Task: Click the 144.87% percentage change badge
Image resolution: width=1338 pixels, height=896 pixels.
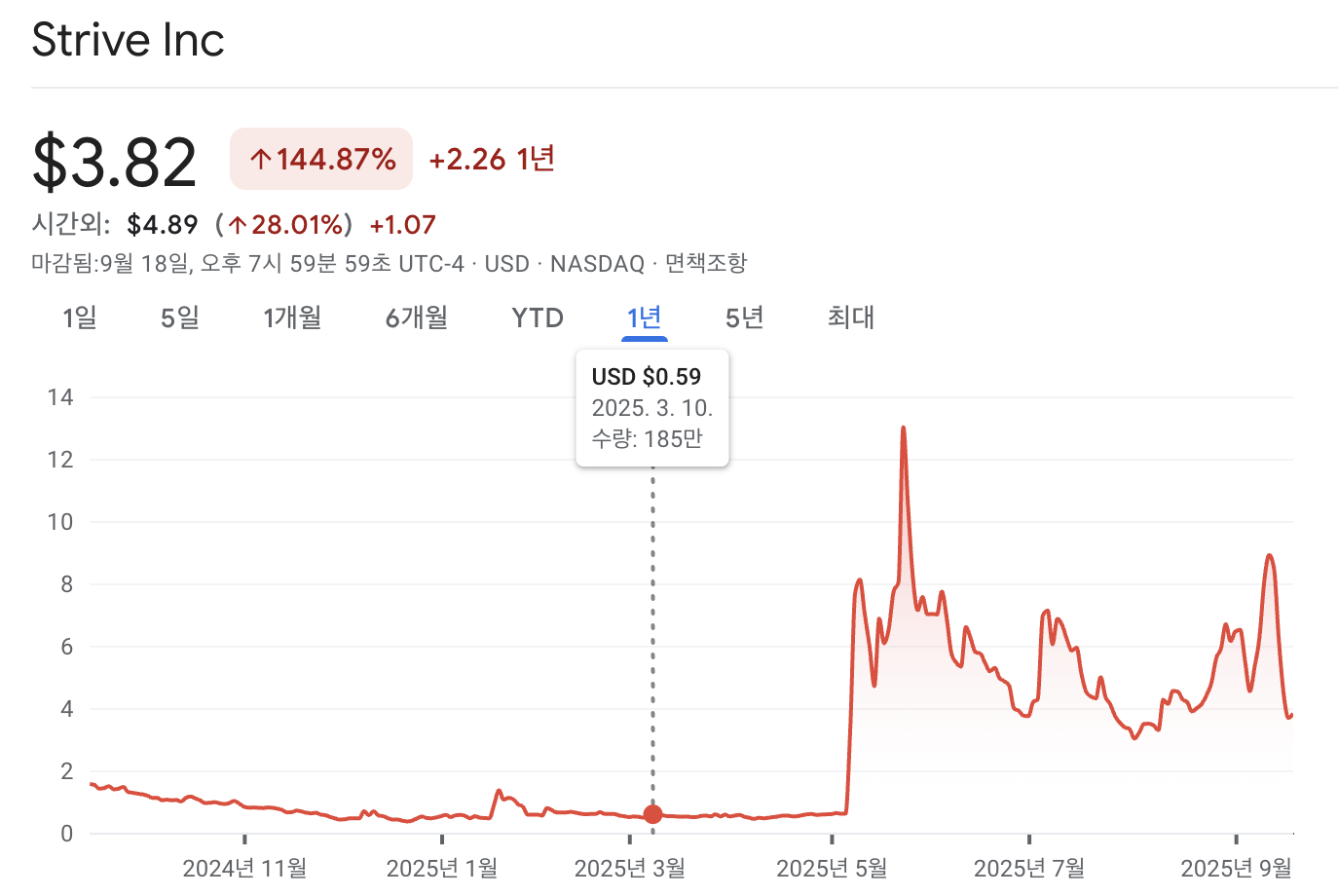Action: point(321,158)
